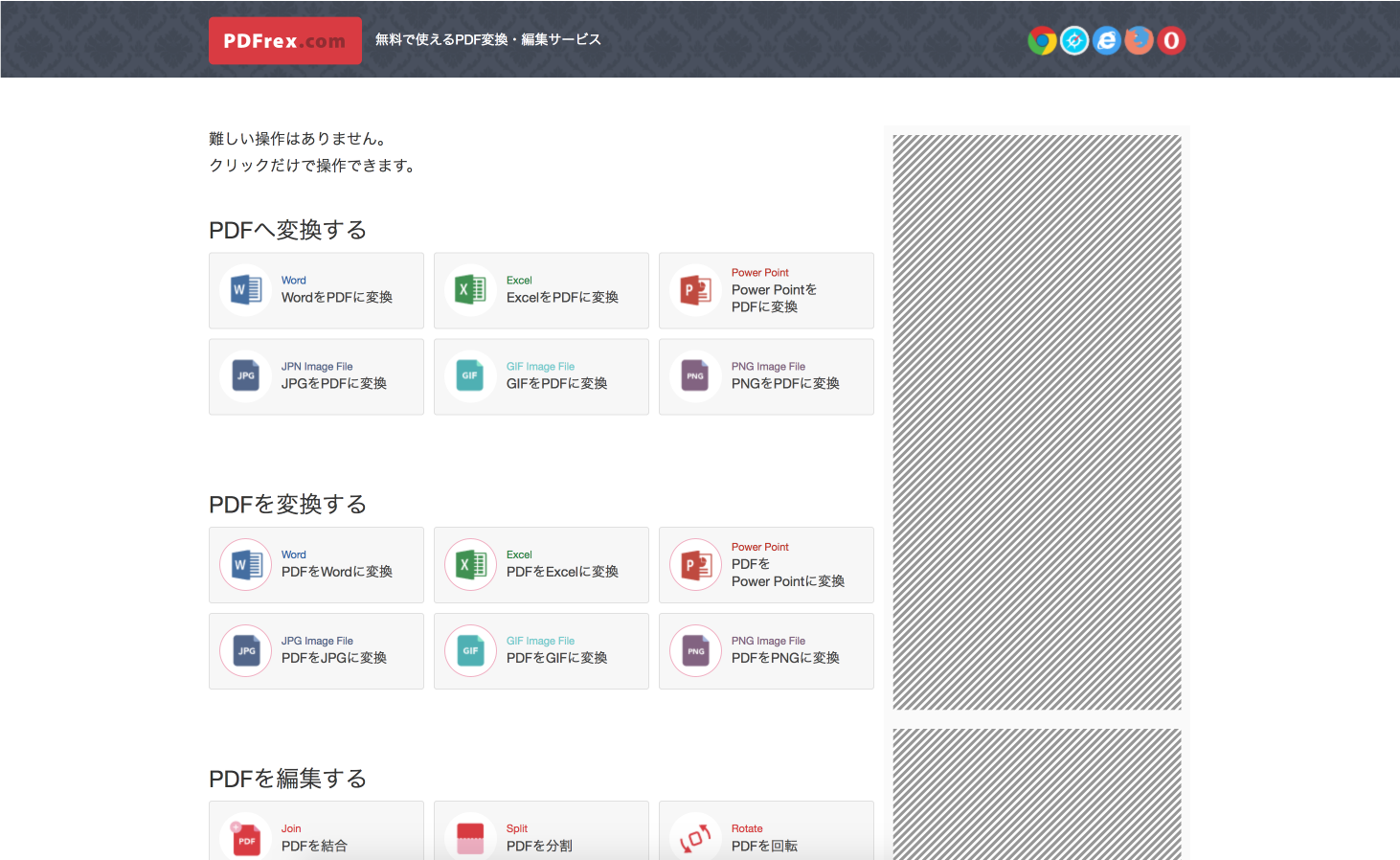Open the PDFをWordに変換 converter
This screenshot has width=1400, height=860.
click(x=316, y=565)
